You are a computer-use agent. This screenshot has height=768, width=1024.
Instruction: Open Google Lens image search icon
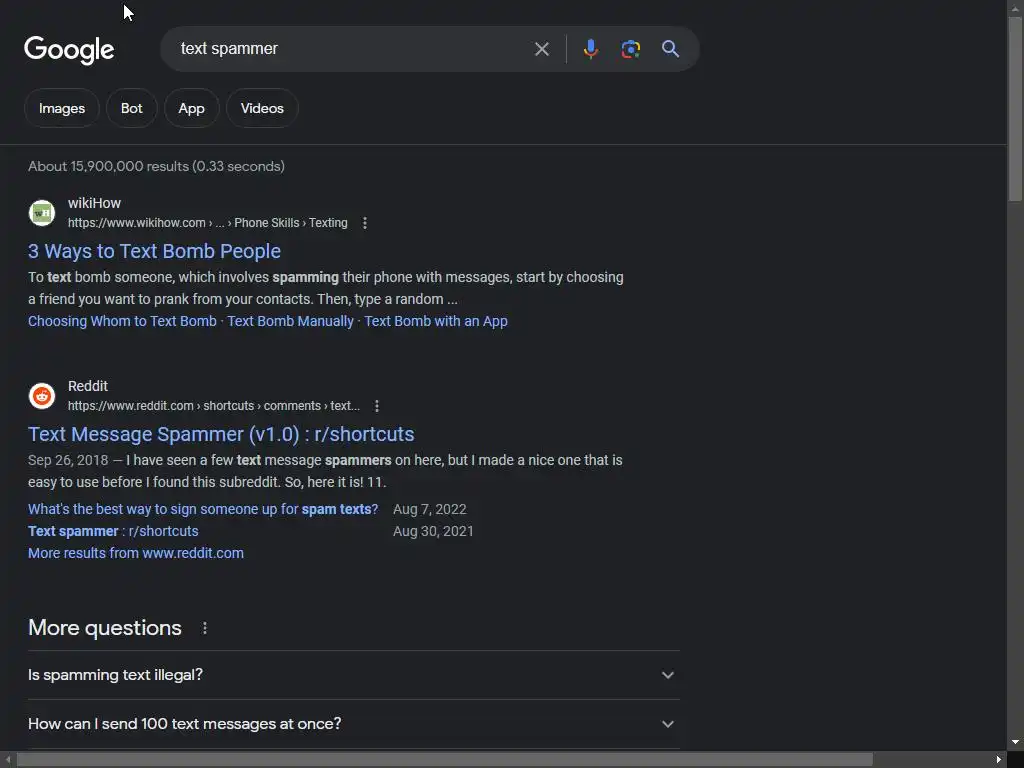[x=630, y=49]
